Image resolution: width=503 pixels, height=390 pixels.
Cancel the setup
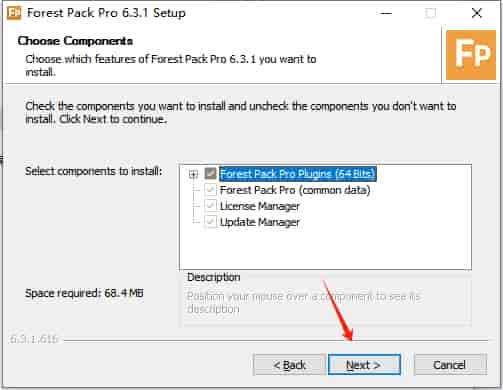(x=450, y=365)
